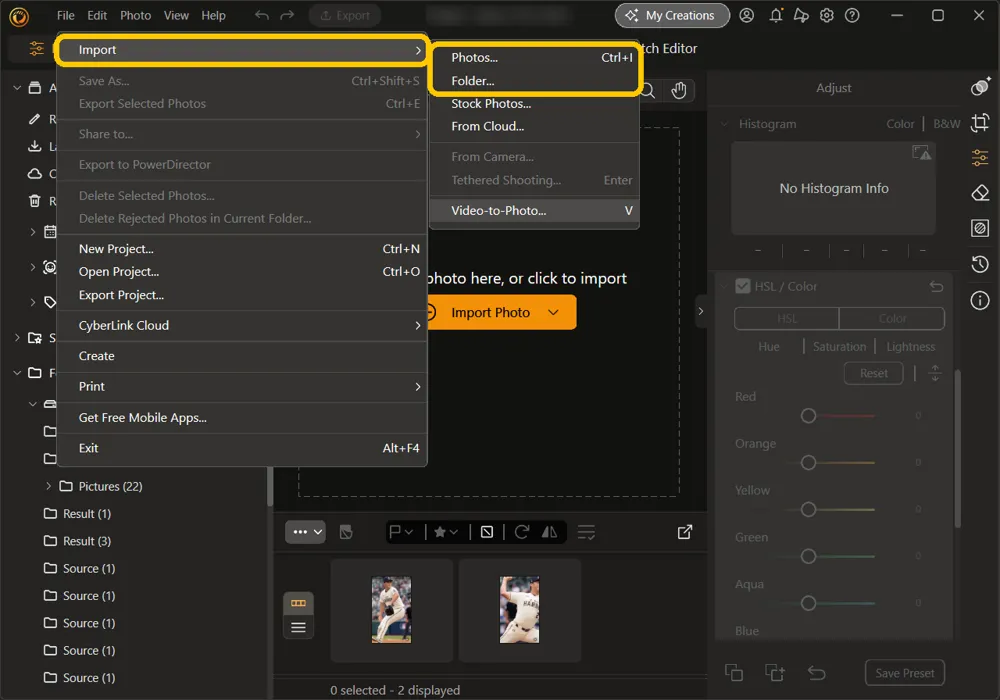Click the flip icon in filmstrip toolbar
Image resolution: width=1000 pixels, height=700 pixels.
[549, 532]
